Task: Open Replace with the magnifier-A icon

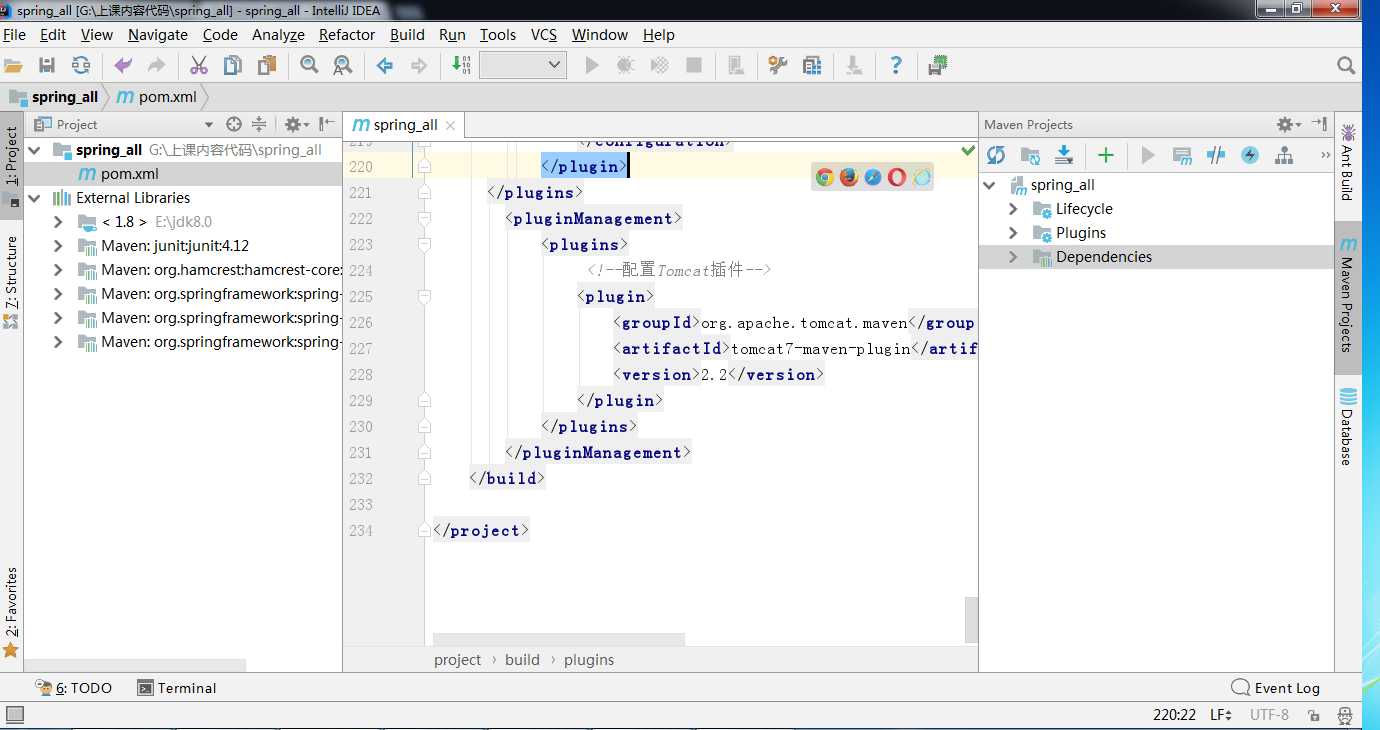Action: (342, 65)
